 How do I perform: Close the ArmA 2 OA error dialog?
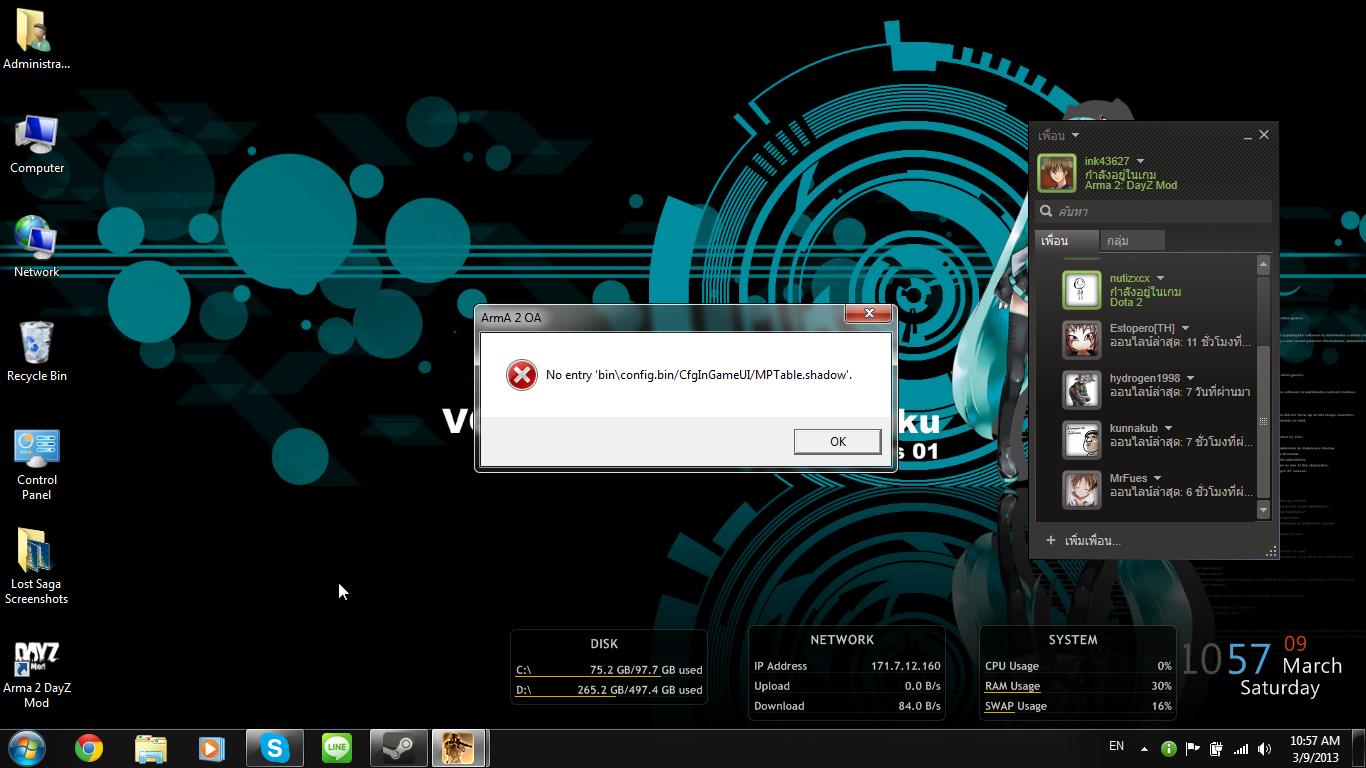(x=868, y=313)
